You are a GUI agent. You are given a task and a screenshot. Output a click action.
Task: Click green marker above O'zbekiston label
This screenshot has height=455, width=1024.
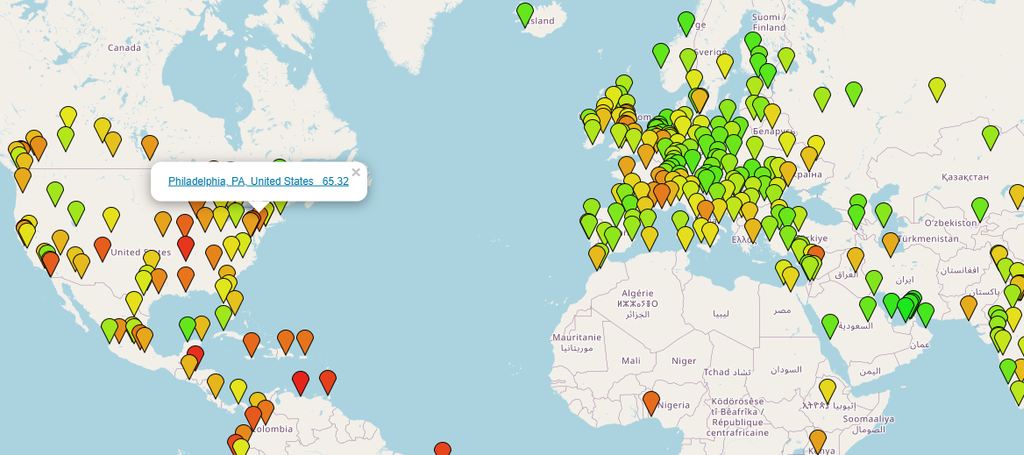pos(980,210)
